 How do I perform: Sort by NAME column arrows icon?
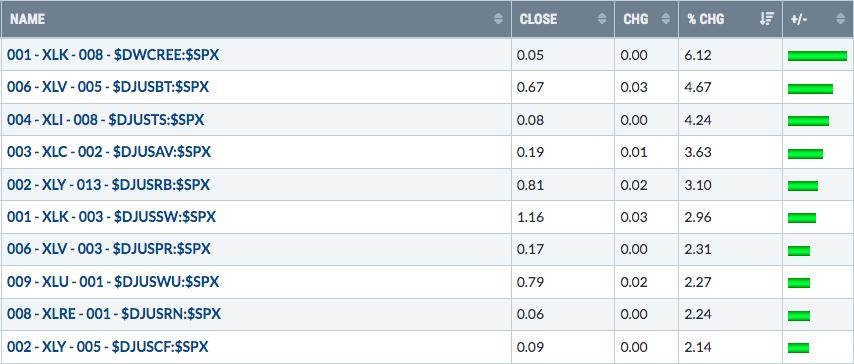(x=498, y=19)
